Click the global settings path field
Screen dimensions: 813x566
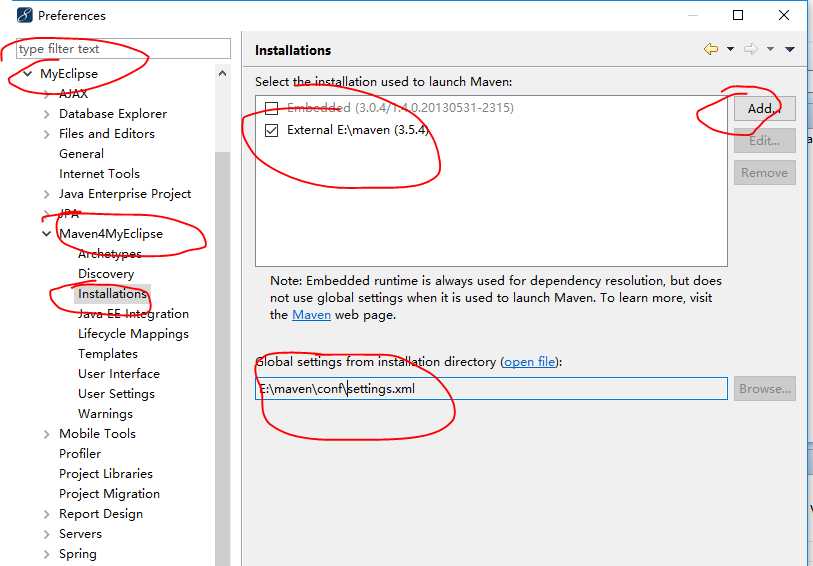click(491, 388)
